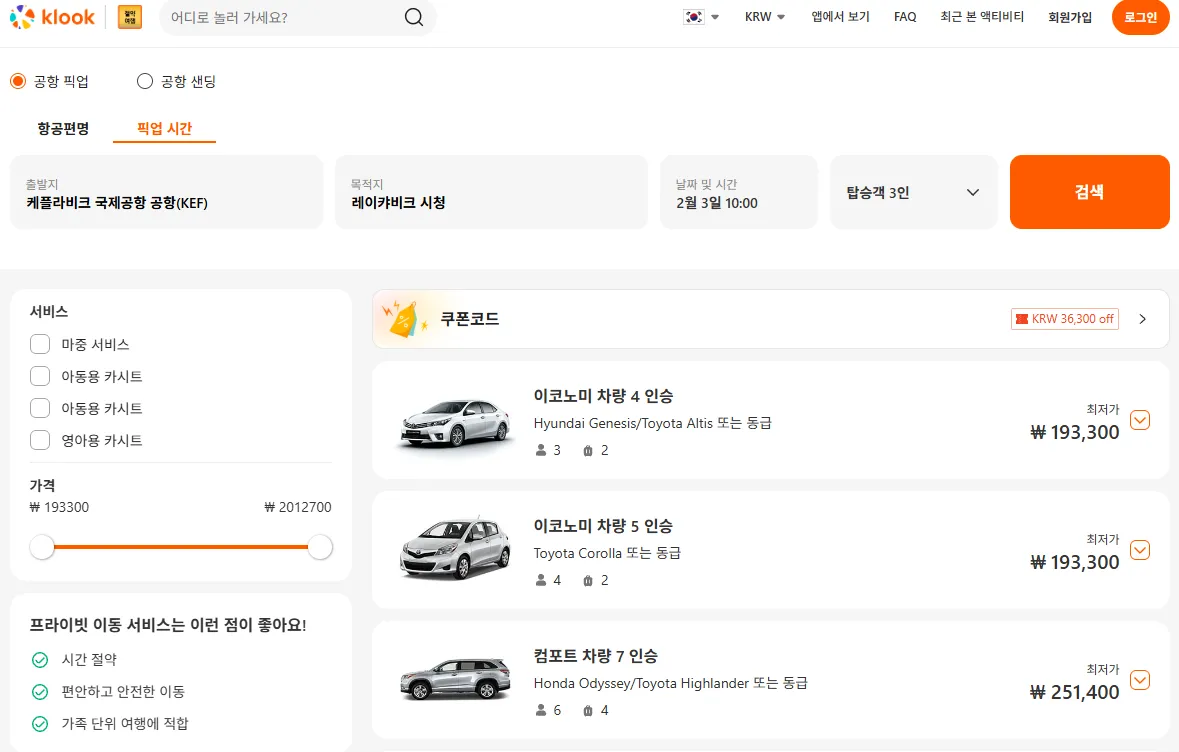Open the KRW currency dropdown
This screenshot has width=1179, height=752.
pos(764,17)
